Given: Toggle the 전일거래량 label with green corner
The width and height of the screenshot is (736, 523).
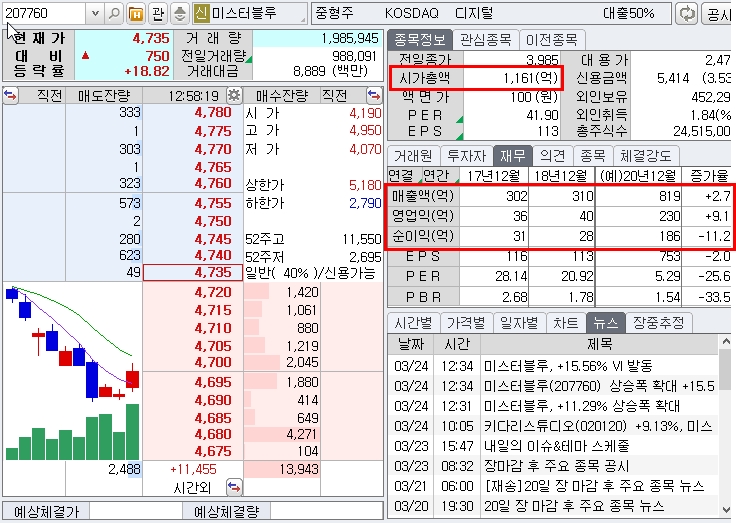Looking at the screenshot, I should pyautogui.click(x=214, y=56).
